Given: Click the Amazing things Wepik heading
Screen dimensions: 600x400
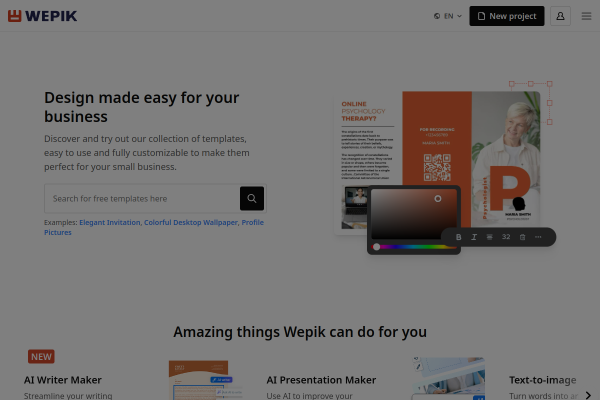Looking at the screenshot, I should coord(300,332).
